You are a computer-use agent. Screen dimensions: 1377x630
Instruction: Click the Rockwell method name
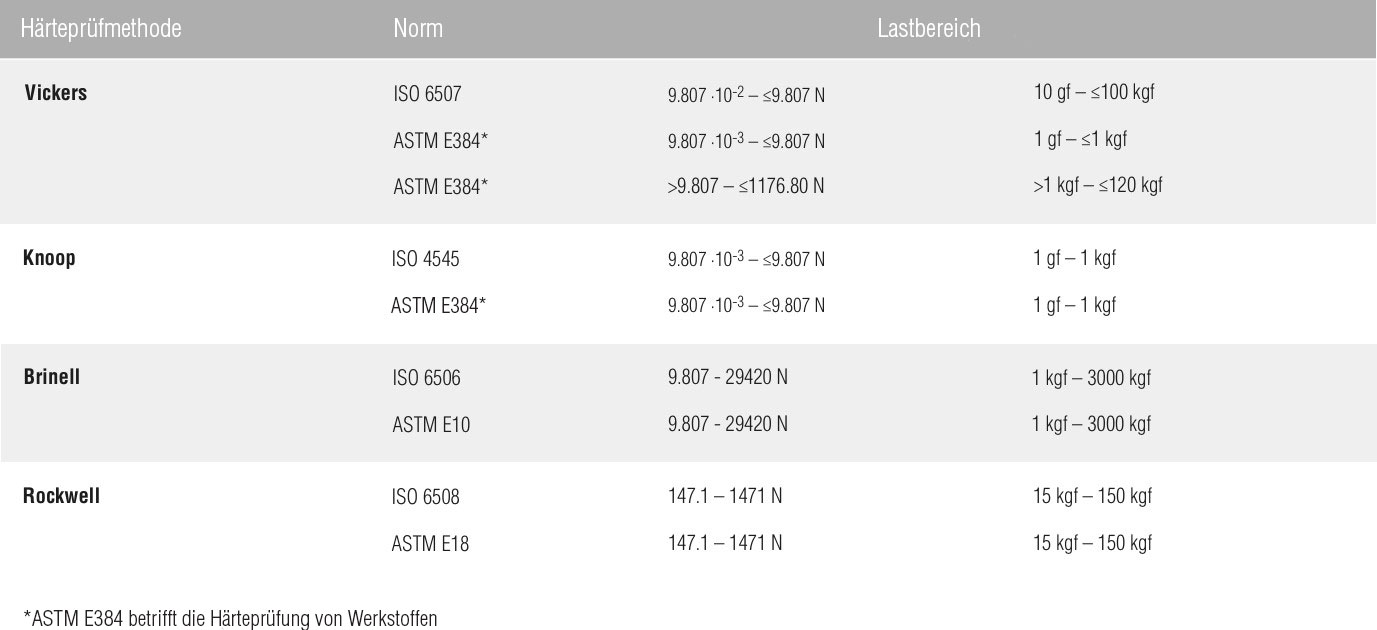click(62, 495)
